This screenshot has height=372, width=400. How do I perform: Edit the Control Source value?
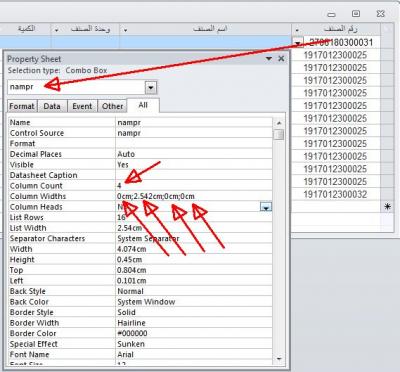coord(194,133)
